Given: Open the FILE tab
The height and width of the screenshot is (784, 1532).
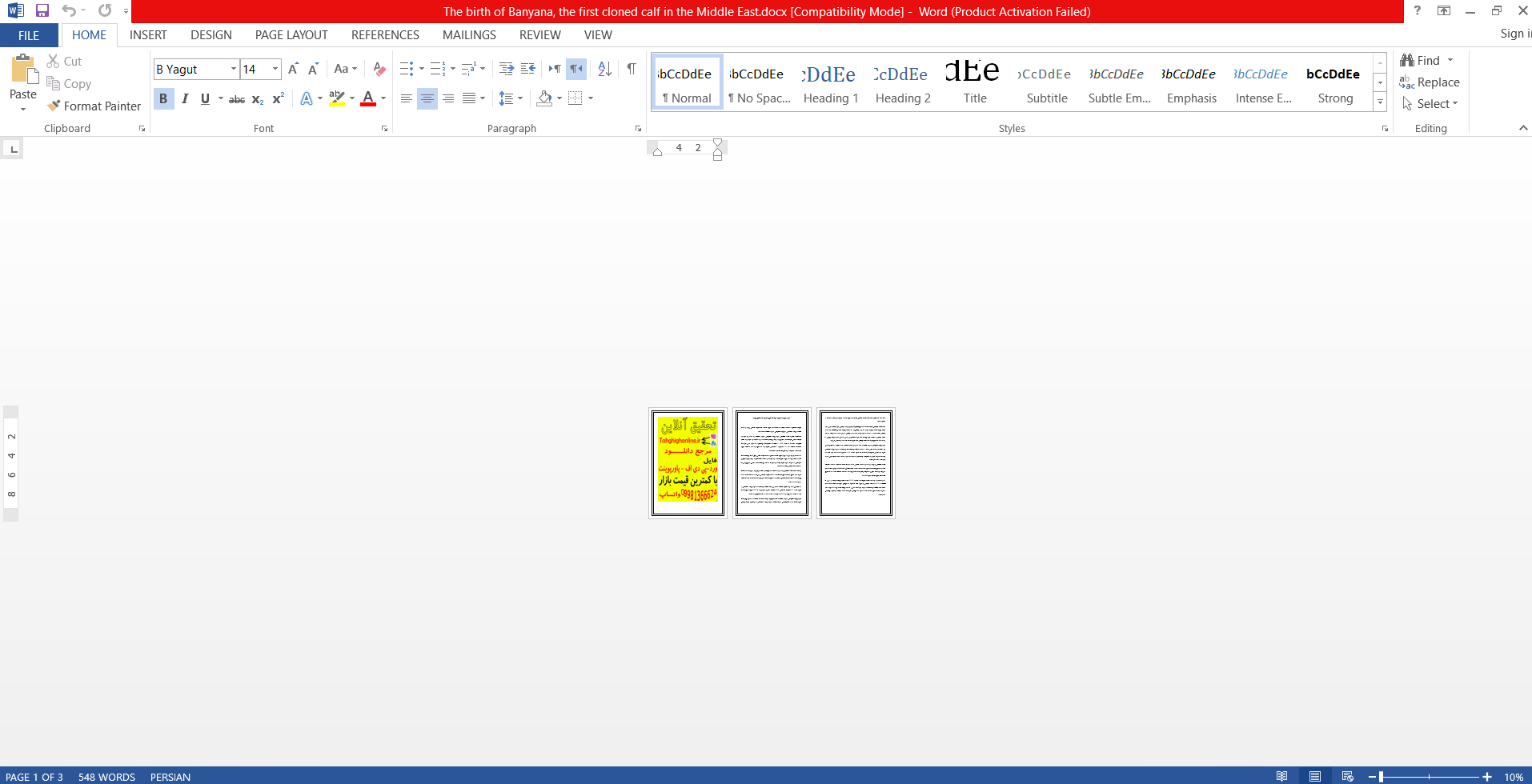Looking at the screenshot, I should 29,35.
